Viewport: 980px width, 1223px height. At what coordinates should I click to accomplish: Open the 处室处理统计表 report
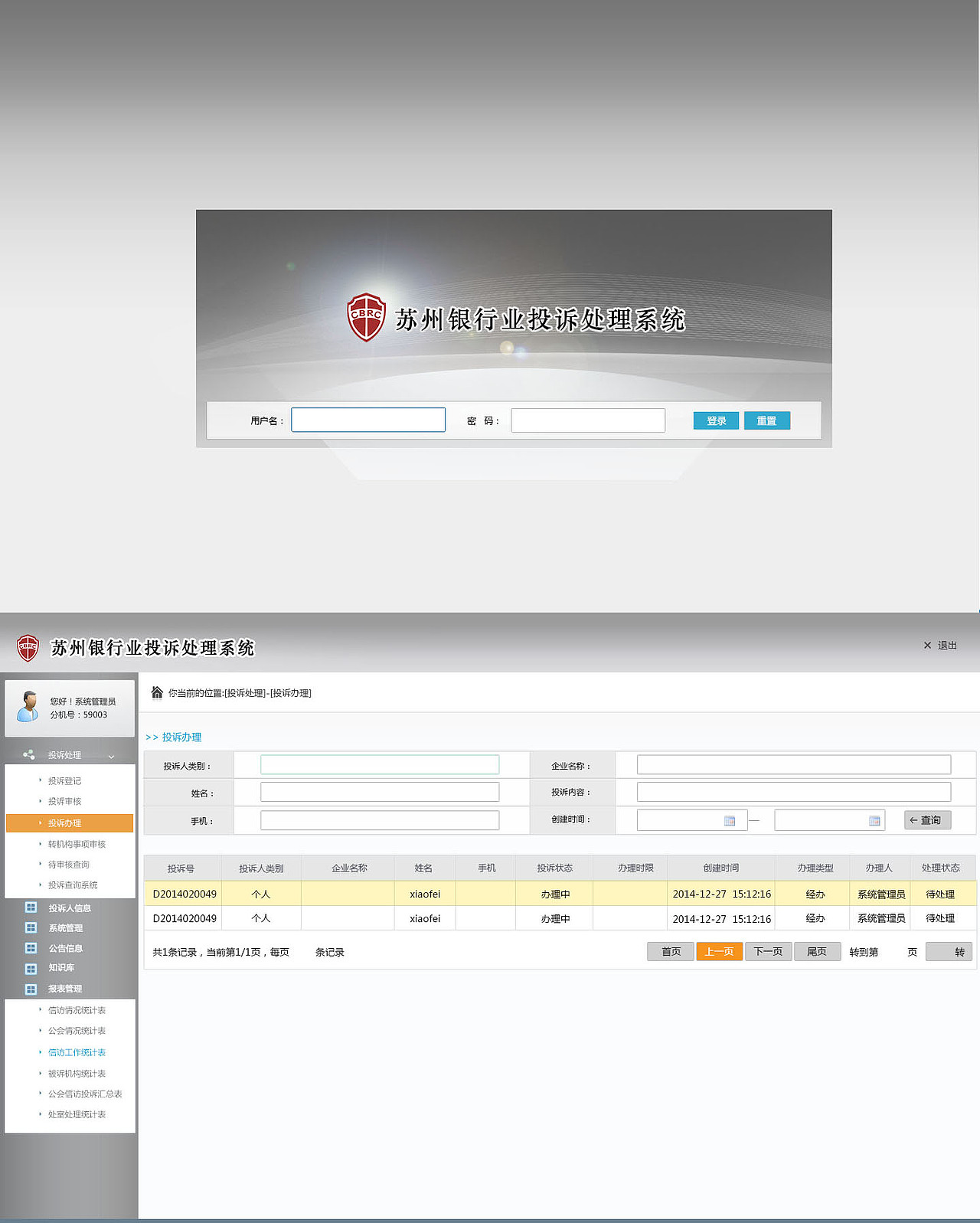(77, 1114)
